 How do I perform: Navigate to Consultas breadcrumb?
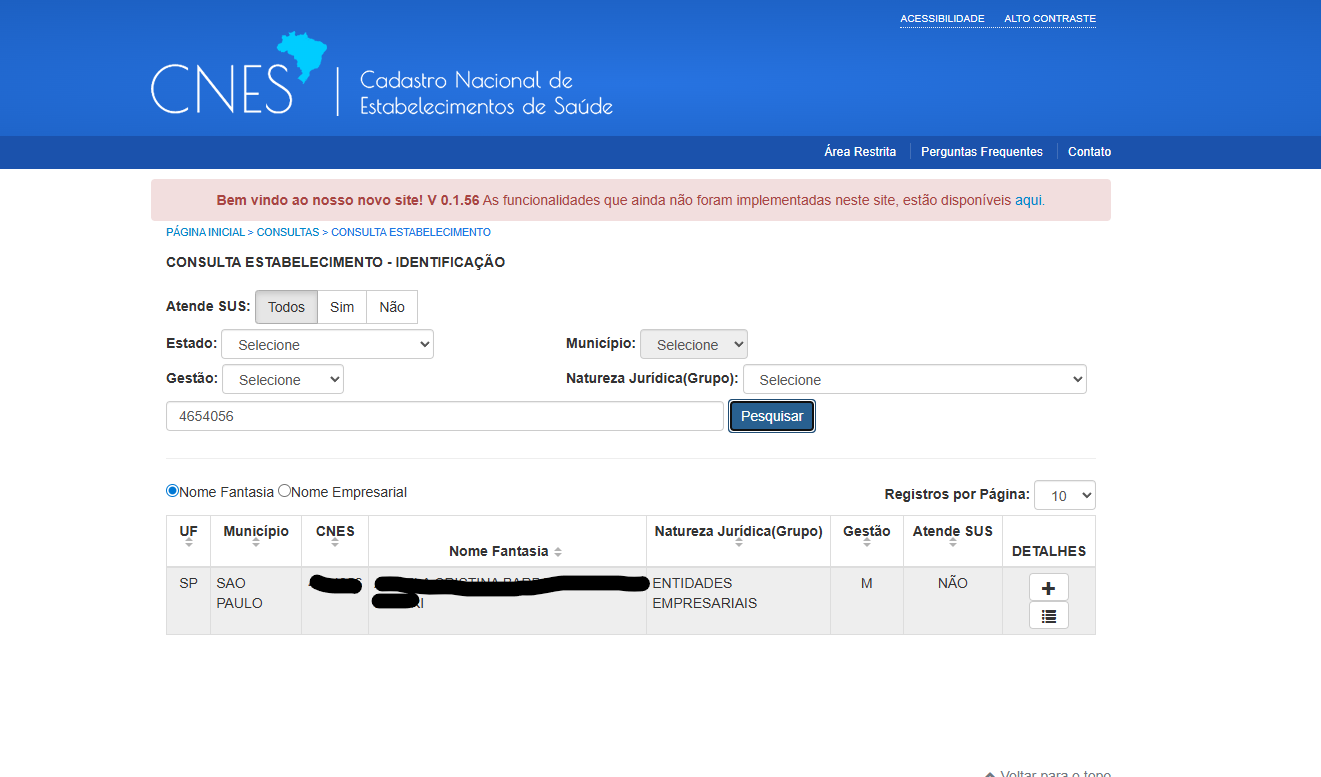[288, 232]
